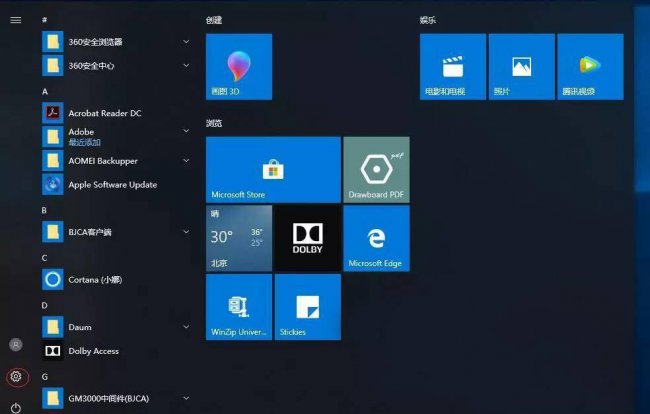Image resolution: width=650 pixels, height=414 pixels.
Task: Open the Drawboard PDF tile
Action: 376,170
